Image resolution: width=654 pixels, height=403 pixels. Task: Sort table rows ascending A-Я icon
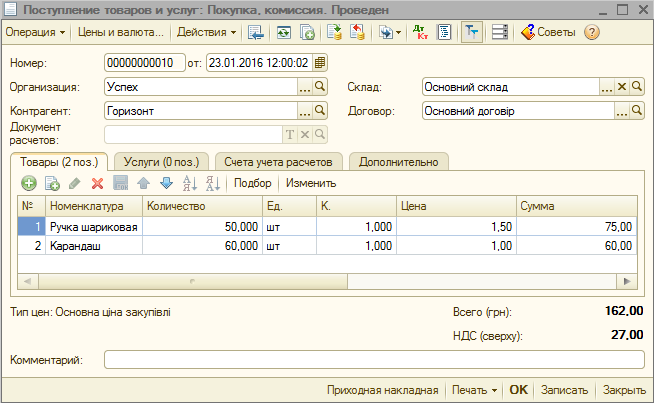[x=189, y=183]
